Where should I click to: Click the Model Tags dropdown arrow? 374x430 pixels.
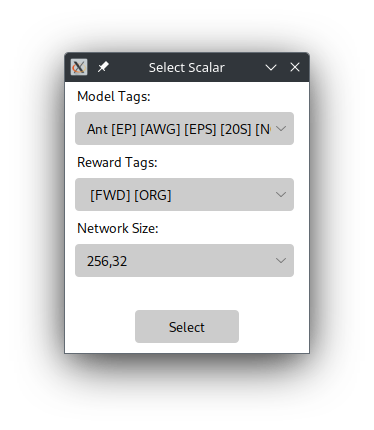coord(281,129)
